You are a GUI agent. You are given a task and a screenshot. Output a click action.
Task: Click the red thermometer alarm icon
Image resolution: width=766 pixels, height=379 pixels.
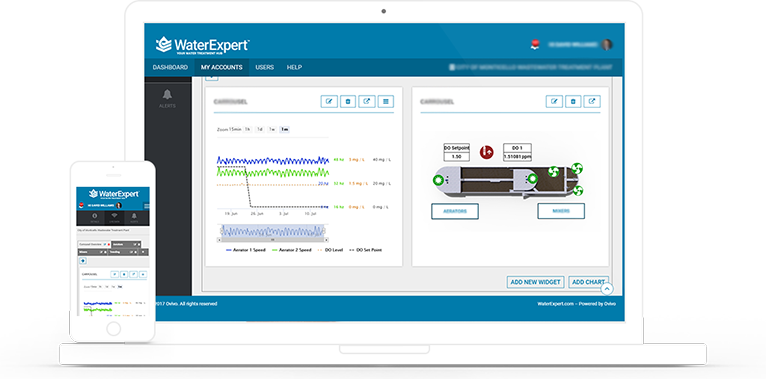[x=486, y=152]
